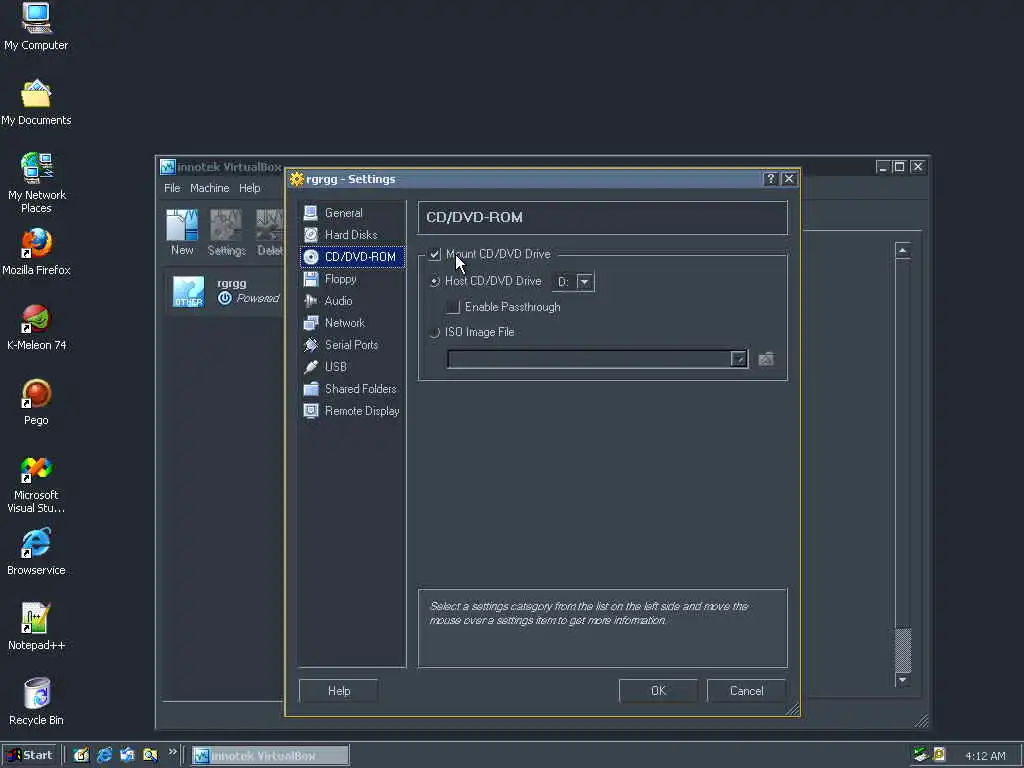The height and width of the screenshot is (768, 1024).
Task: Click the third quick launch icon in taskbar
Action: 127,755
